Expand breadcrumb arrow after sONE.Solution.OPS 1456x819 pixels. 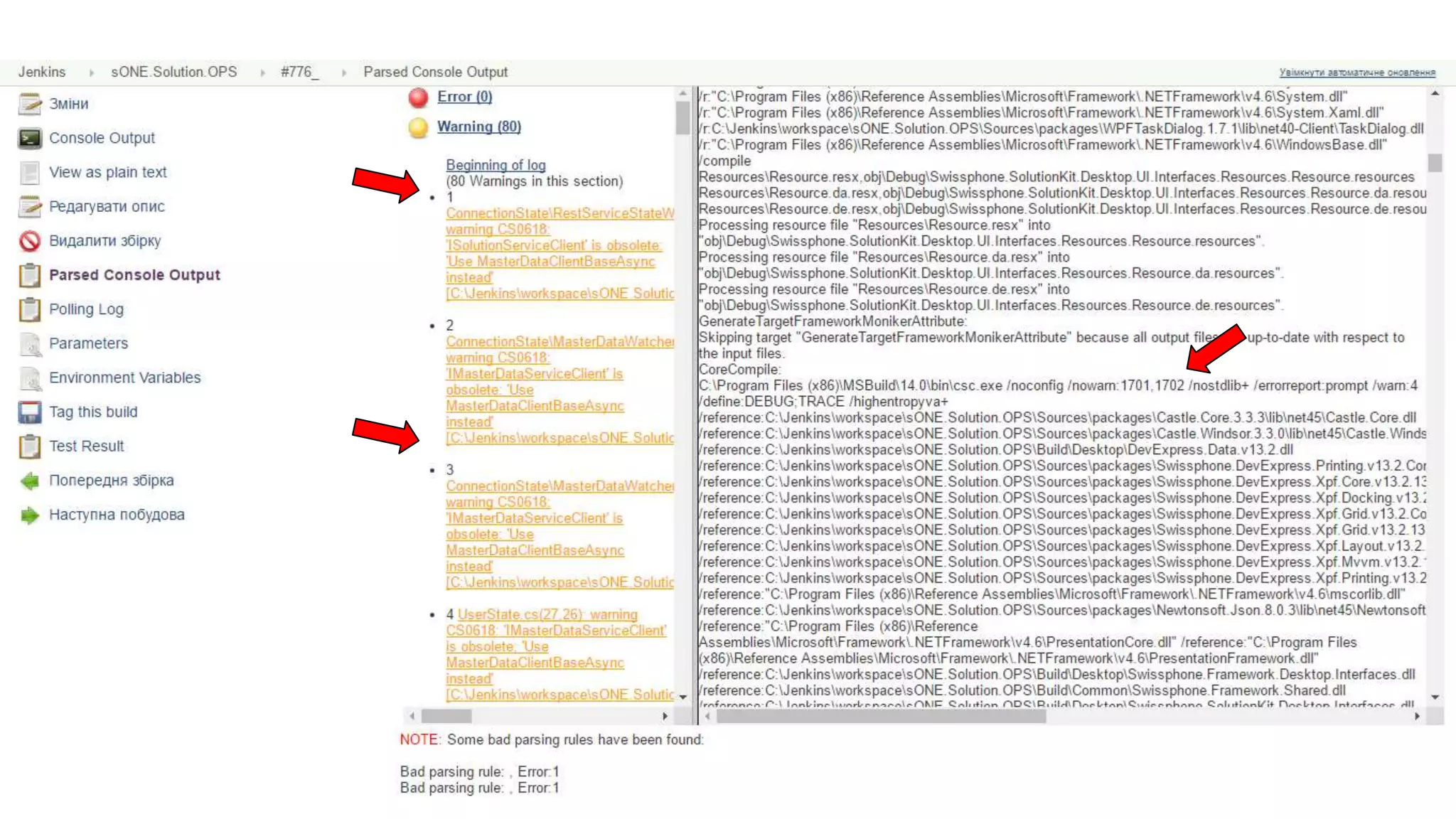pos(262,73)
